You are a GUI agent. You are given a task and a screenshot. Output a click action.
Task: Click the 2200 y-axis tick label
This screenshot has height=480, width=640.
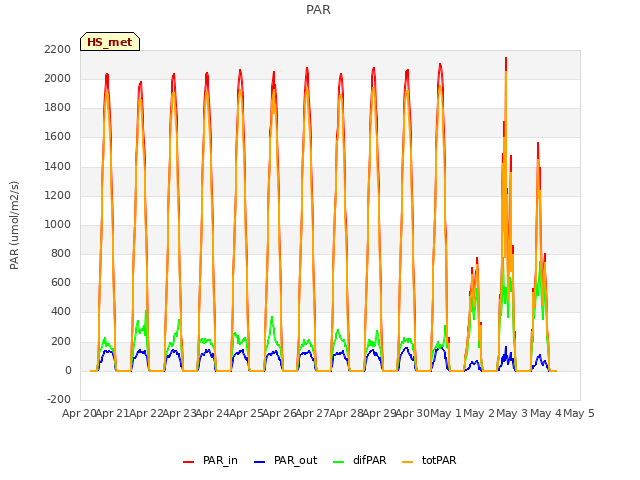[58, 49]
